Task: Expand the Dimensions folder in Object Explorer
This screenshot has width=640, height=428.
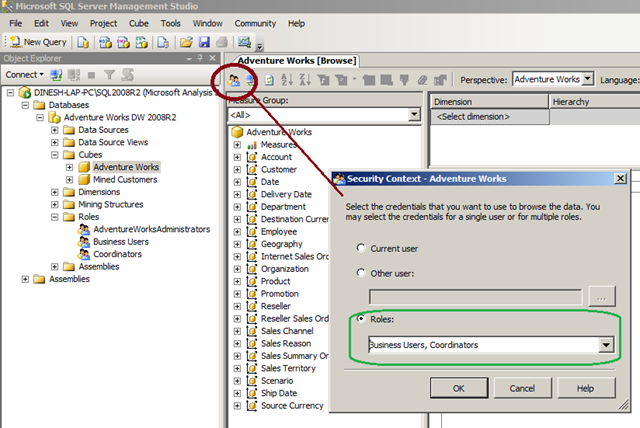Action: [55, 192]
